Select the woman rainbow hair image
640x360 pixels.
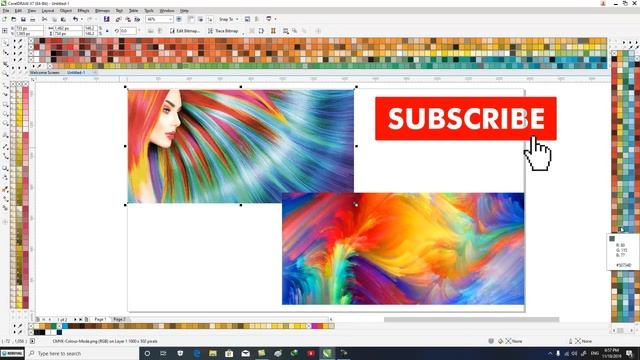(240, 146)
